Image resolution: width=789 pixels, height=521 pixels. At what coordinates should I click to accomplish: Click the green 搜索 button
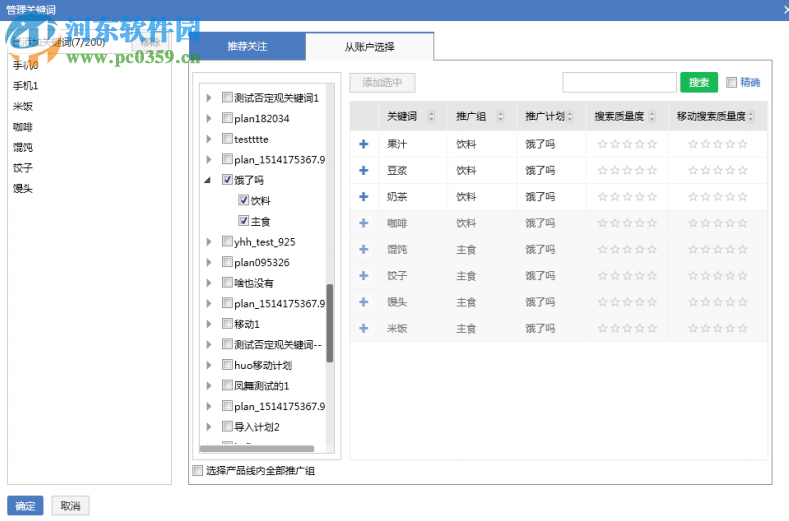click(698, 82)
